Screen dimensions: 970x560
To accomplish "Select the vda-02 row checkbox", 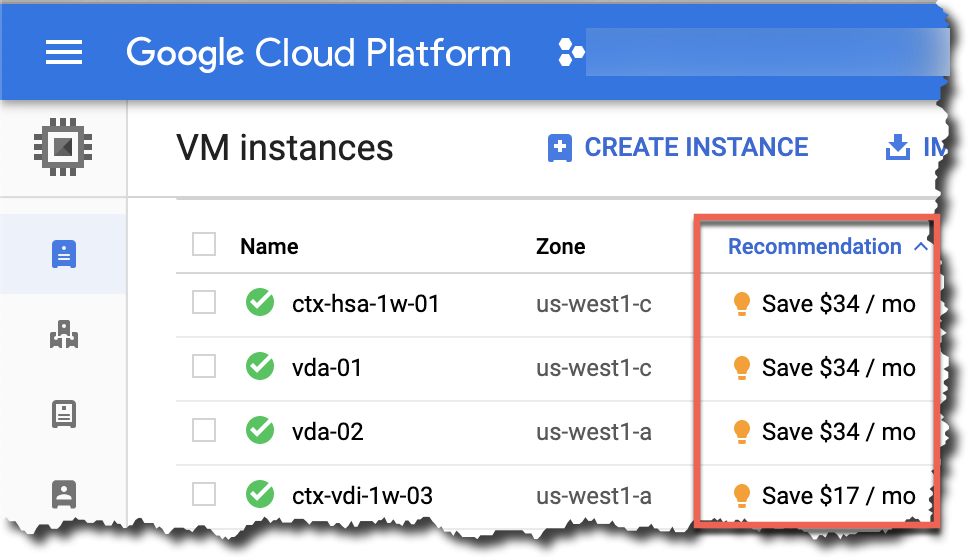I will click(204, 431).
